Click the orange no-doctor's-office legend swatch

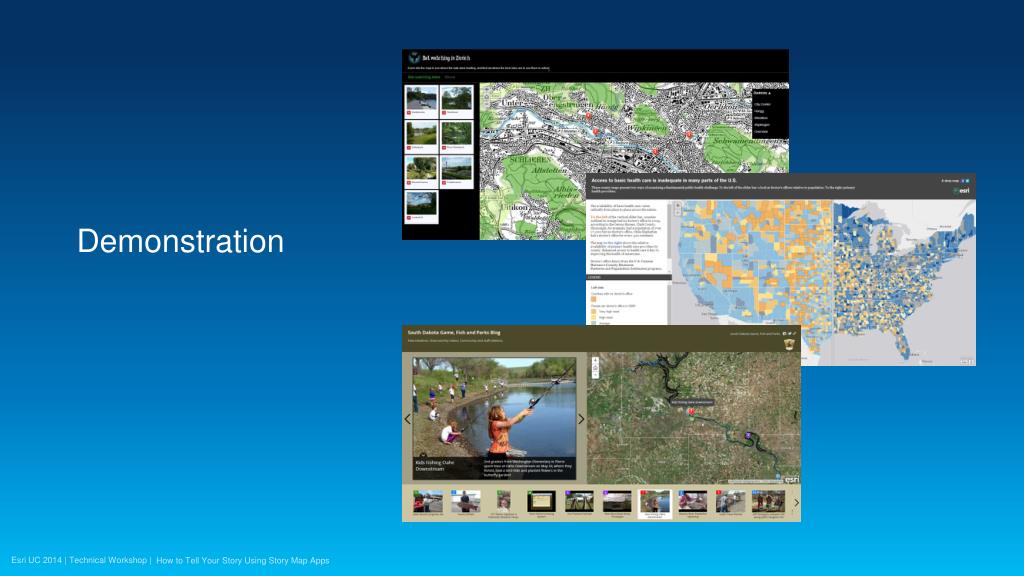tap(594, 299)
